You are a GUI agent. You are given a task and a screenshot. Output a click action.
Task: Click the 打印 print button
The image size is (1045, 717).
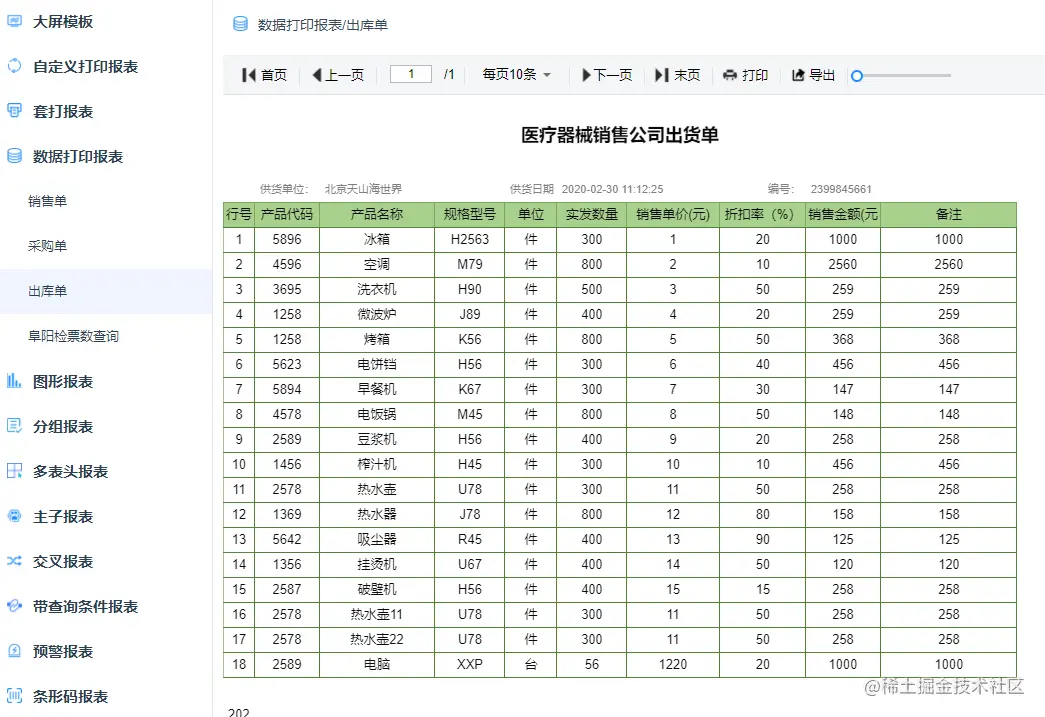746,75
